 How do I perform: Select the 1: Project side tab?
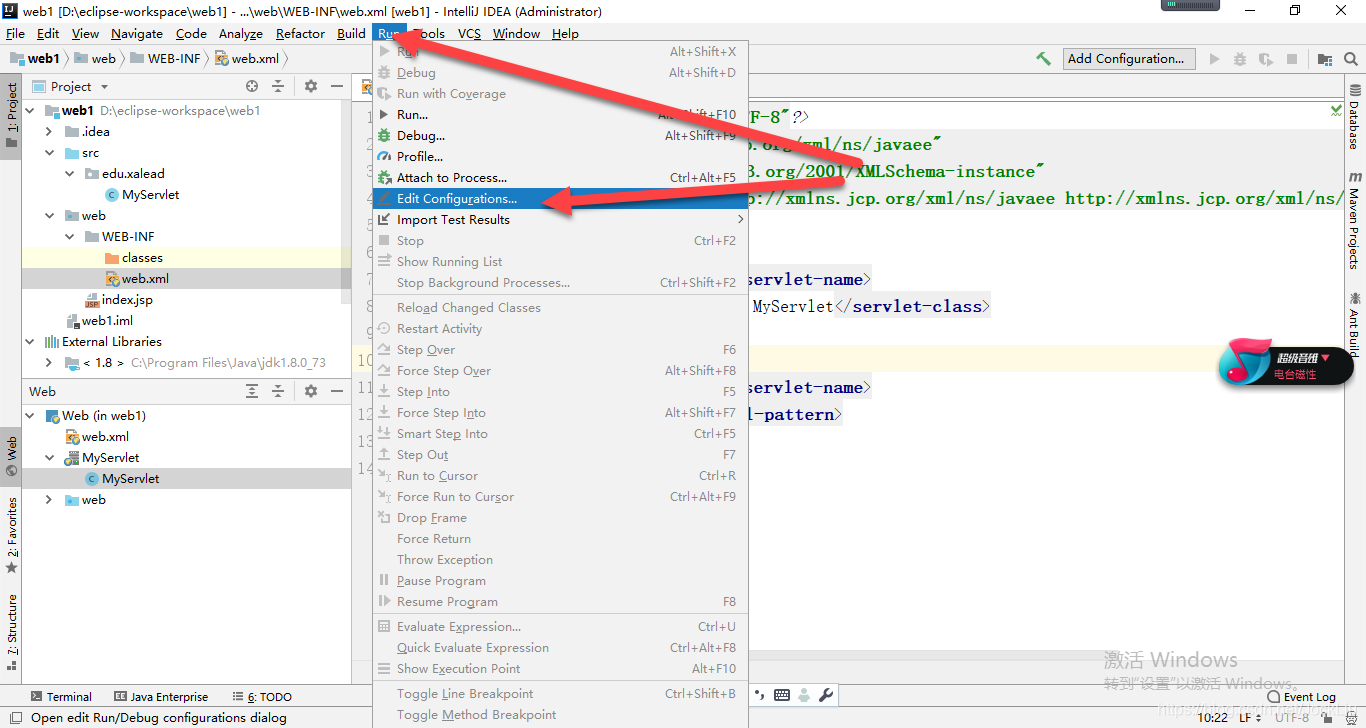click(x=11, y=116)
